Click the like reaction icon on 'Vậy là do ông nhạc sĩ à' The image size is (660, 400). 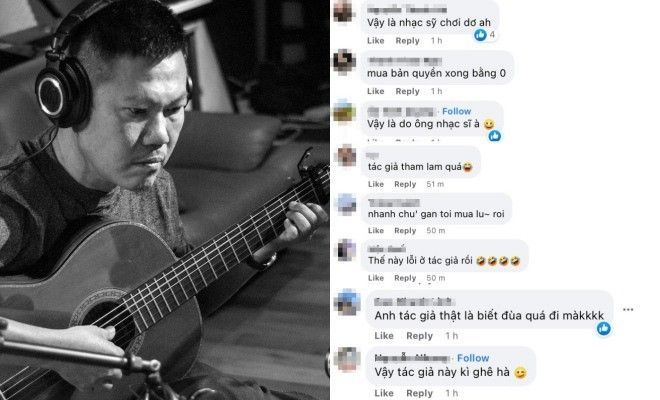(495, 136)
